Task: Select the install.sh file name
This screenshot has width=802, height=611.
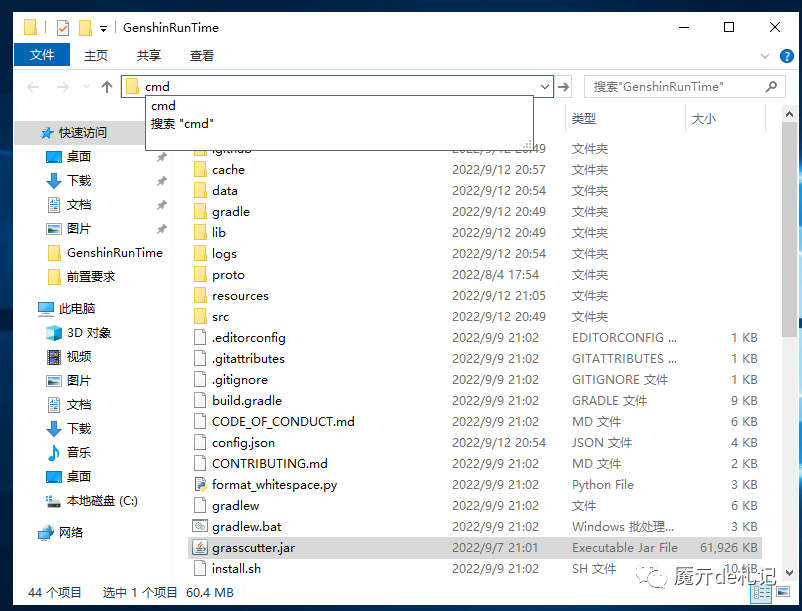Action: [x=236, y=569]
